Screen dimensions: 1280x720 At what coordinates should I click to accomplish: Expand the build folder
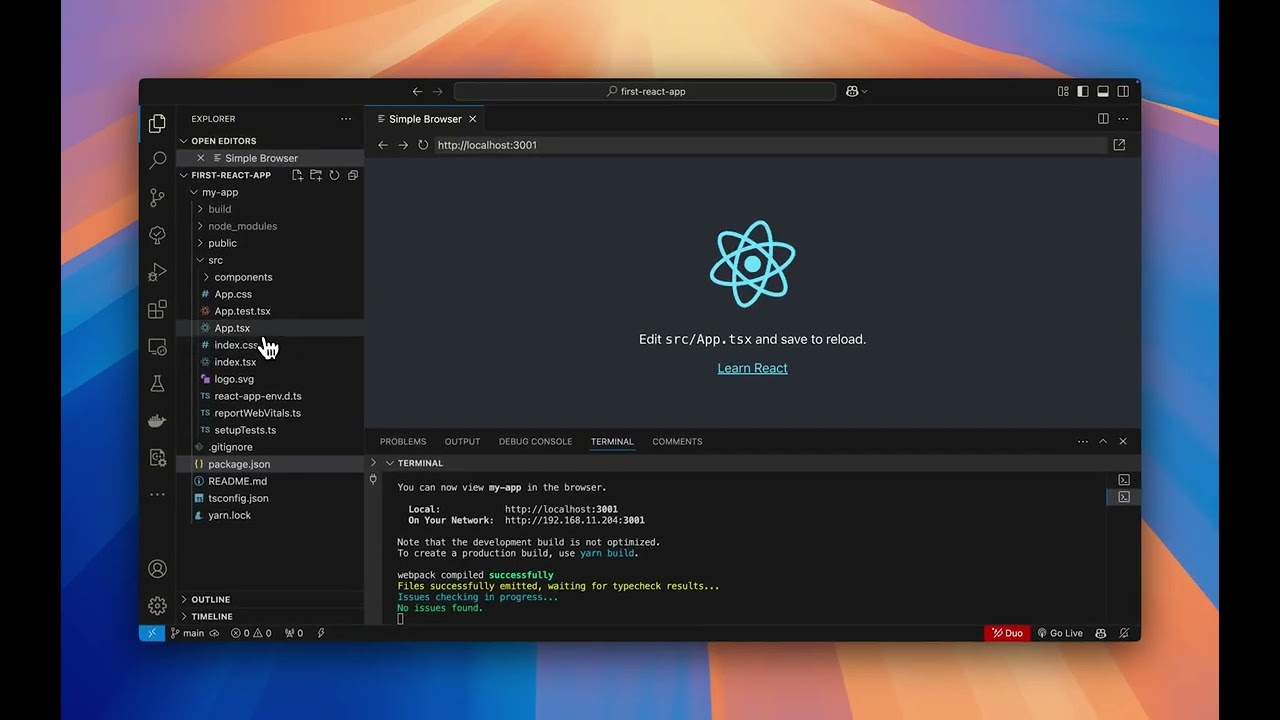point(200,209)
